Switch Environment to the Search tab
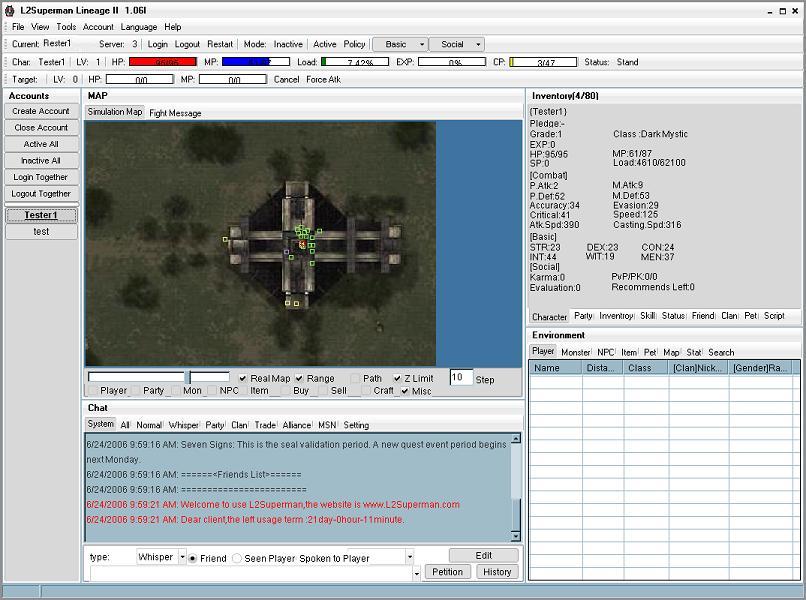Screen dimensions: 806x600 [721, 352]
